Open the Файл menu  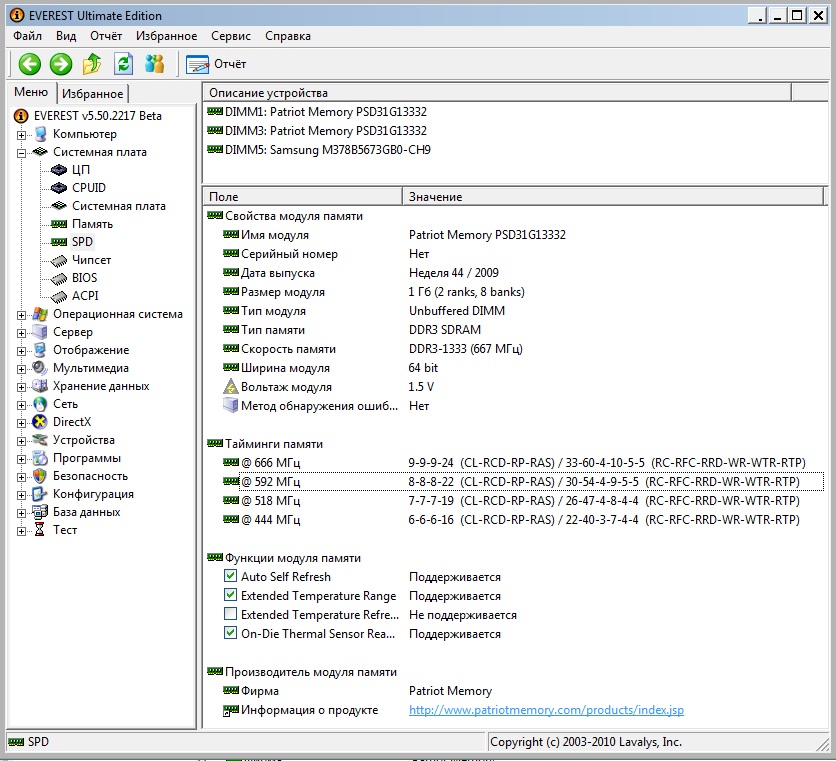pos(28,36)
